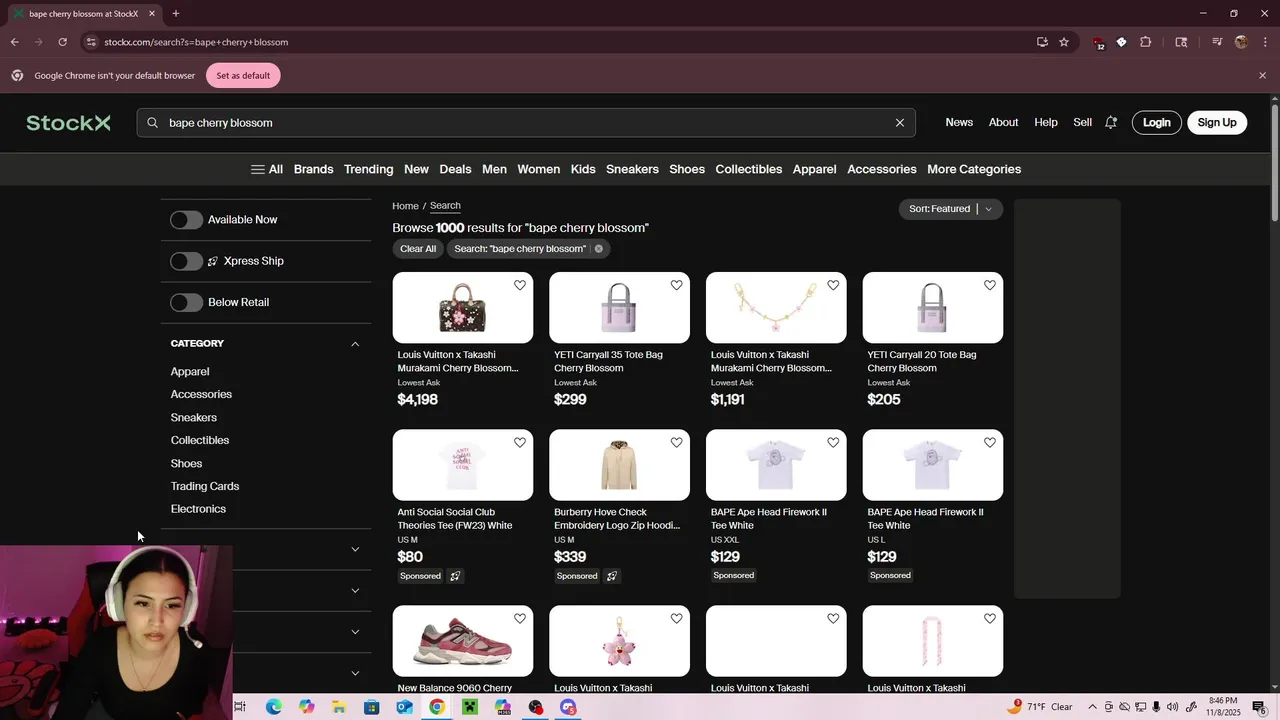Open the Help link
The width and height of the screenshot is (1280, 720).
[x=1046, y=122]
